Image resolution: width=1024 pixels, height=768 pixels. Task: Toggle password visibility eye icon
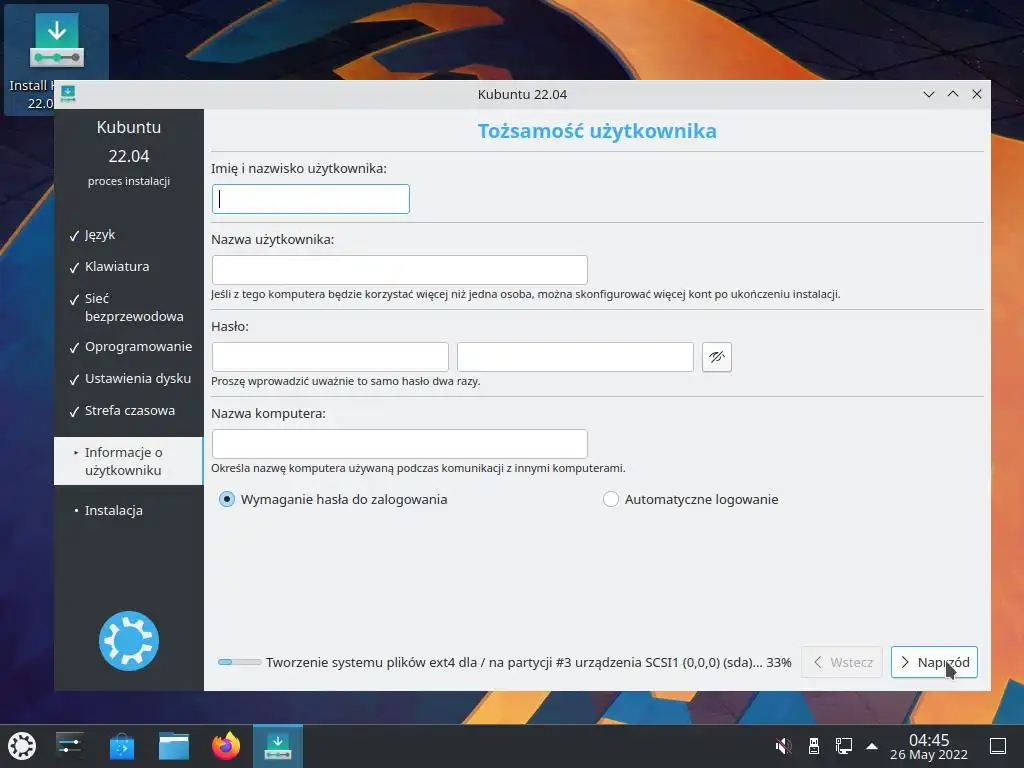point(716,357)
